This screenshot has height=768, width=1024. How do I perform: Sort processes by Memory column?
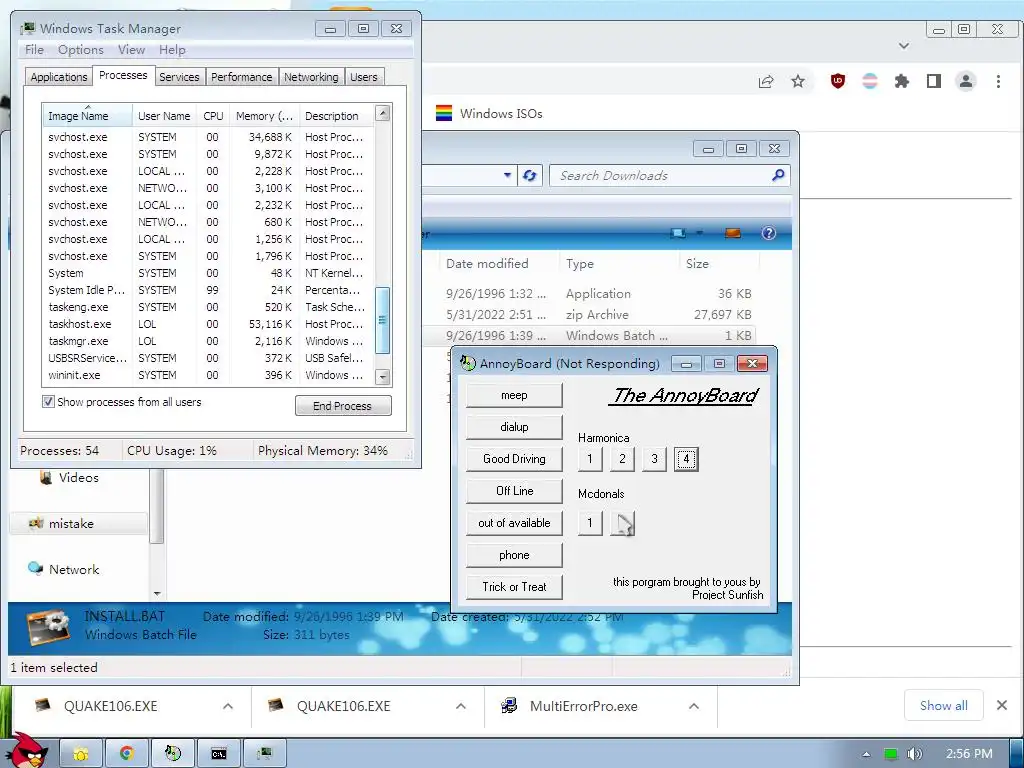point(264,116)
